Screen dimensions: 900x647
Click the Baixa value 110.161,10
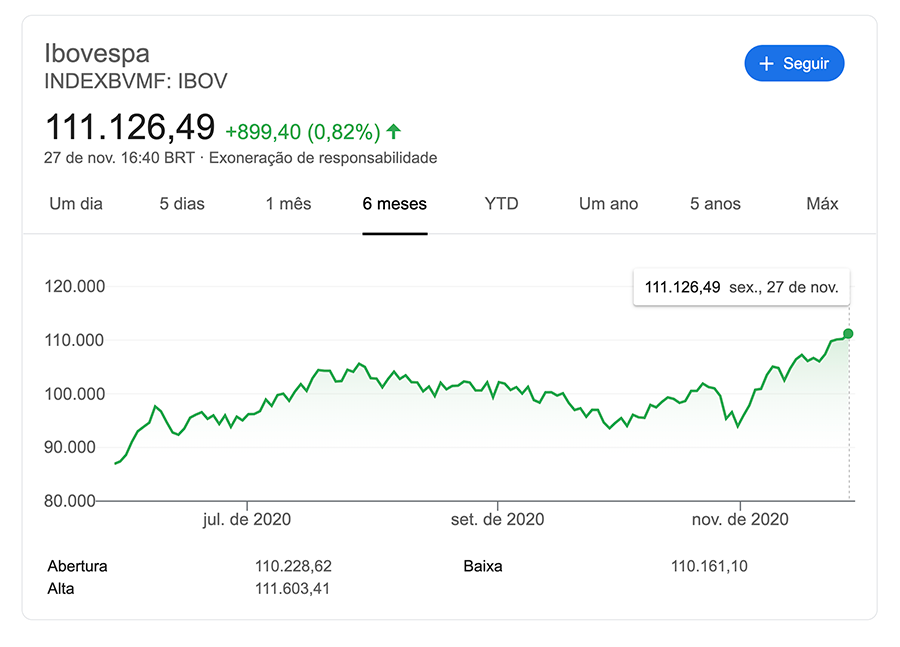(x=709, y=566)
